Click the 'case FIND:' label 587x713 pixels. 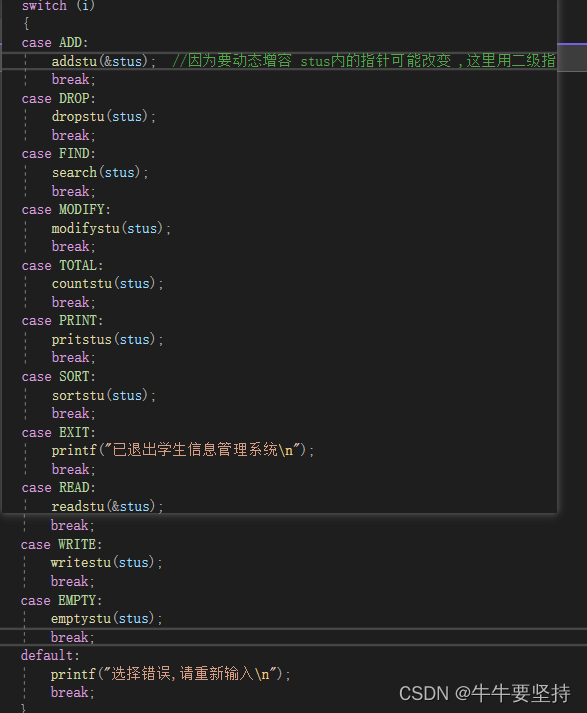[58, 154]
